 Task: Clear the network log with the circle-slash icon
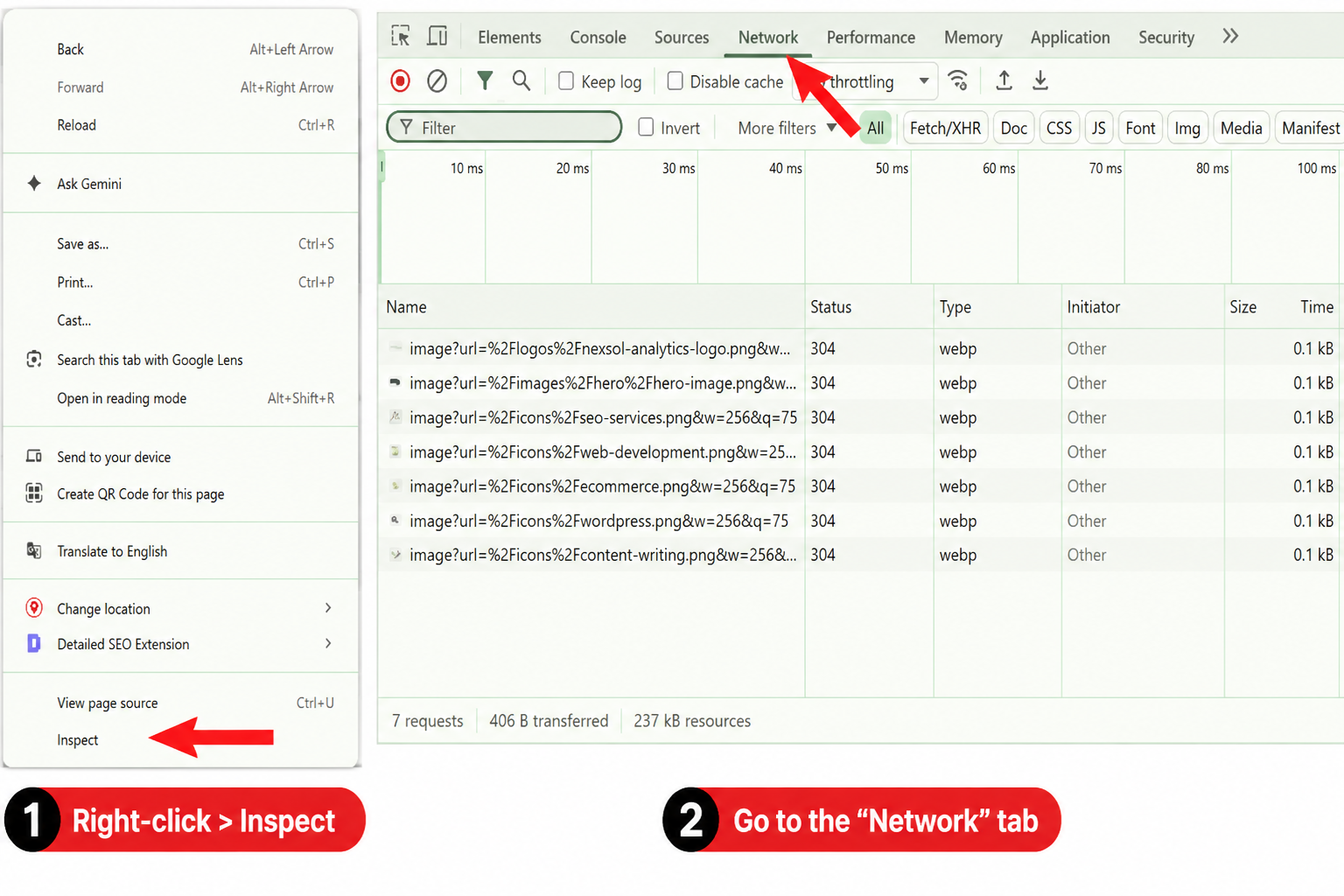pyautogui.click(x=437, y=81)
